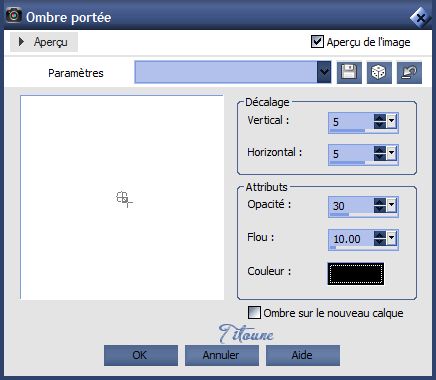
Task: Reset settings to default with the reset icon
Action: 409,72
